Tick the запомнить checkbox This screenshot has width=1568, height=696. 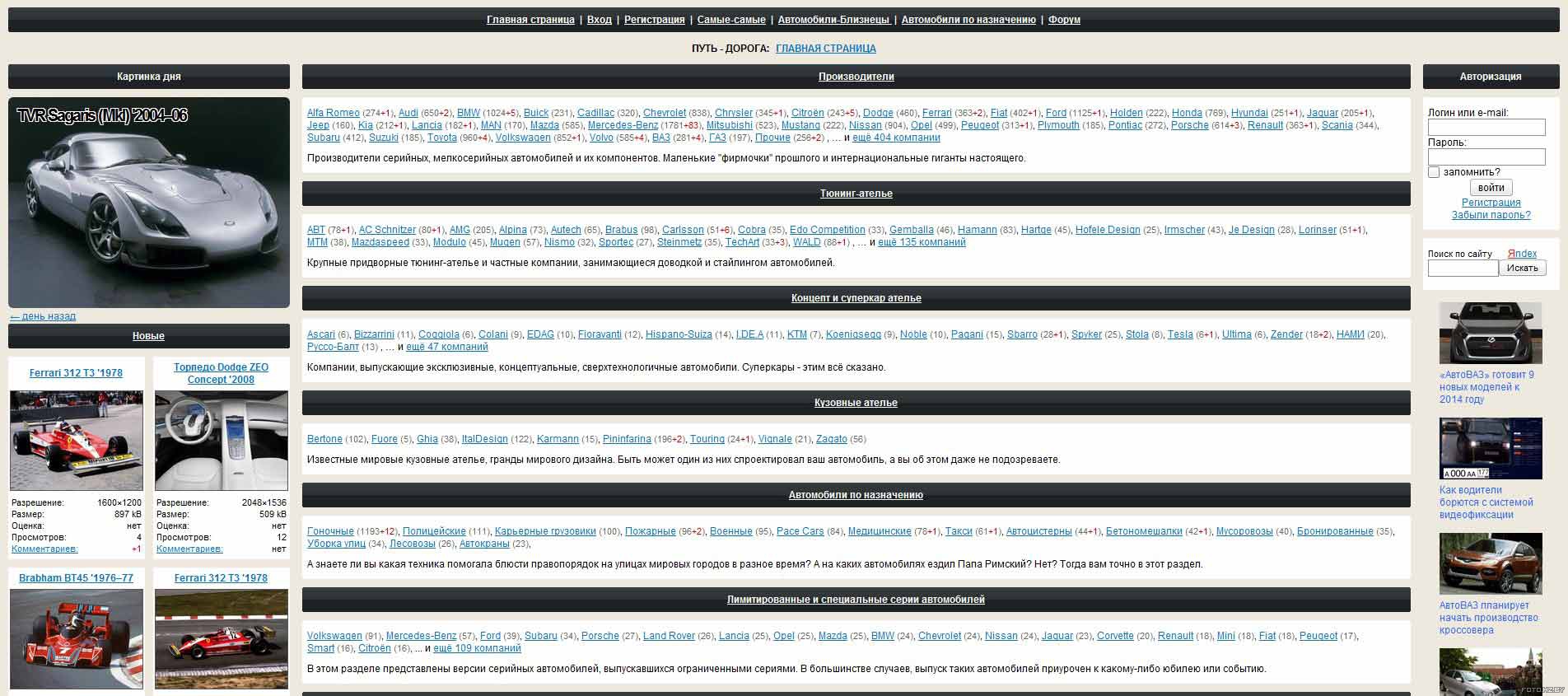click(x=1434, y=172)
